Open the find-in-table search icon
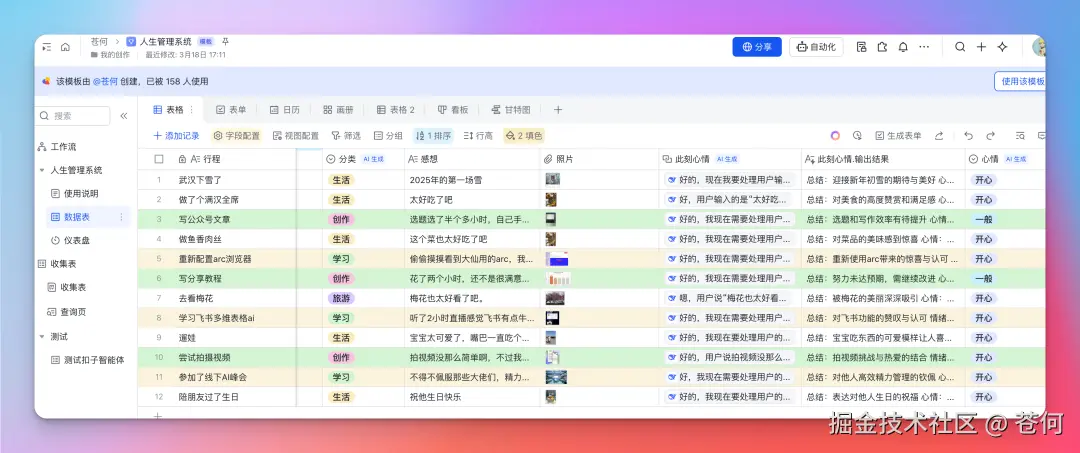1080x453 pixels. point(1021,136)
